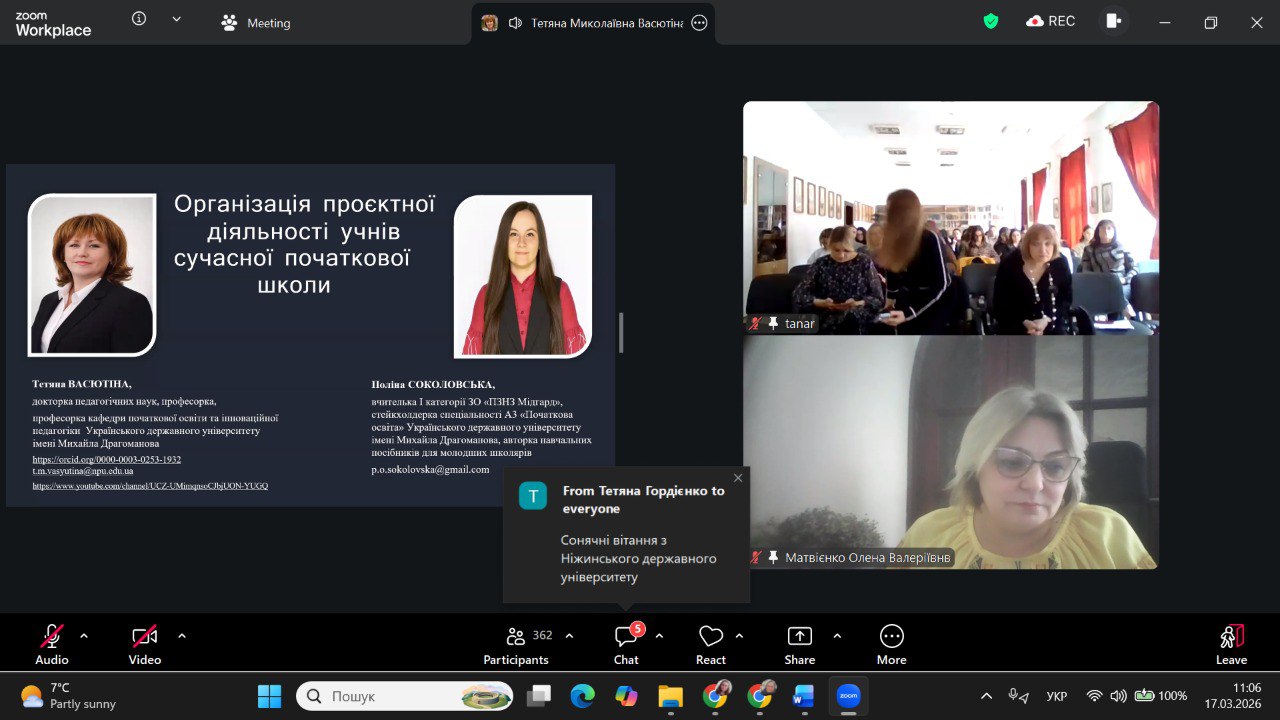Open speaker options ellipsis in the top tab
The height and width of the screenshot is (720, 1280).
pos(700,23)
